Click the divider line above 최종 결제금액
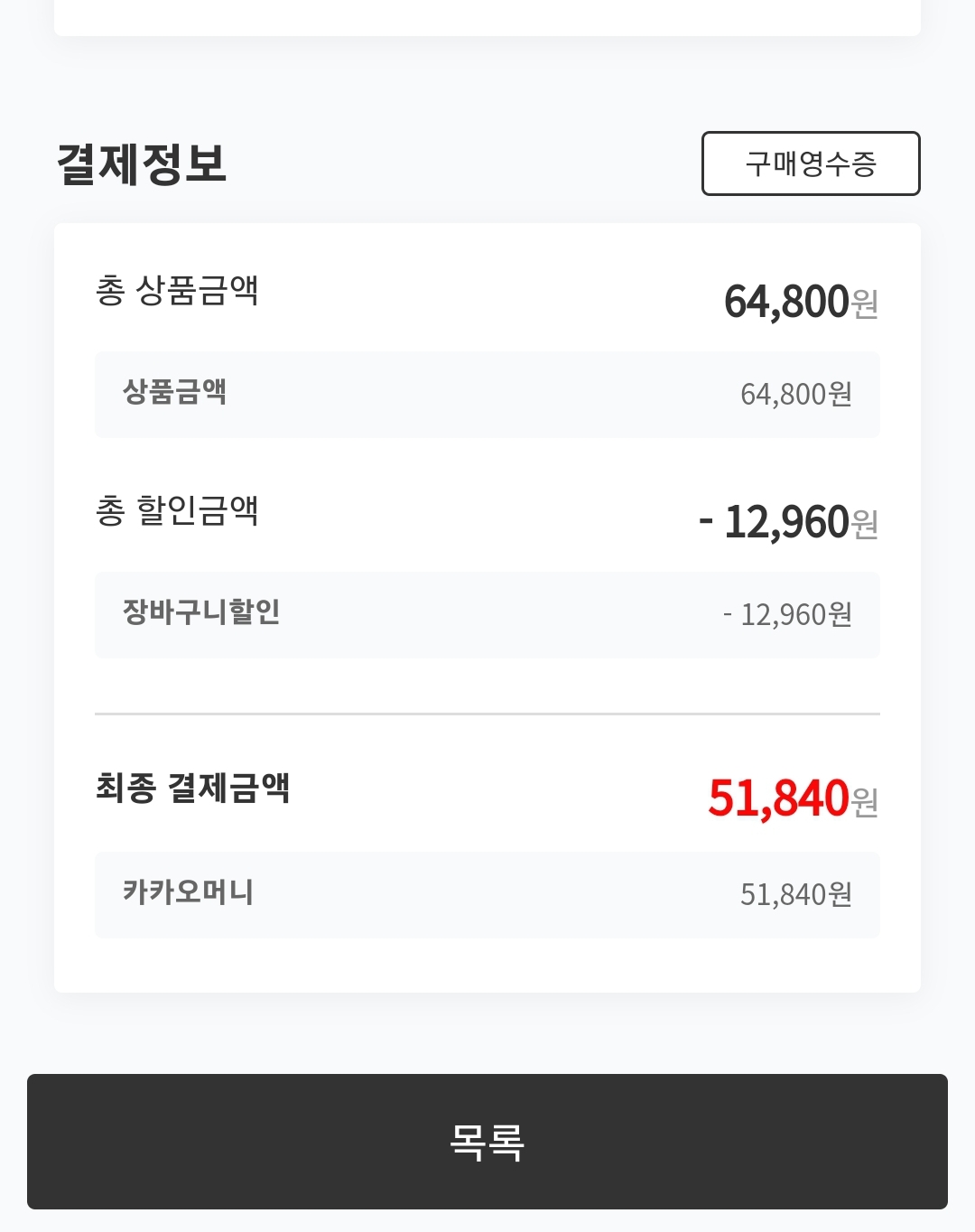The height and width of the screenshot is (1232, 975). click(x=487, y=714)
